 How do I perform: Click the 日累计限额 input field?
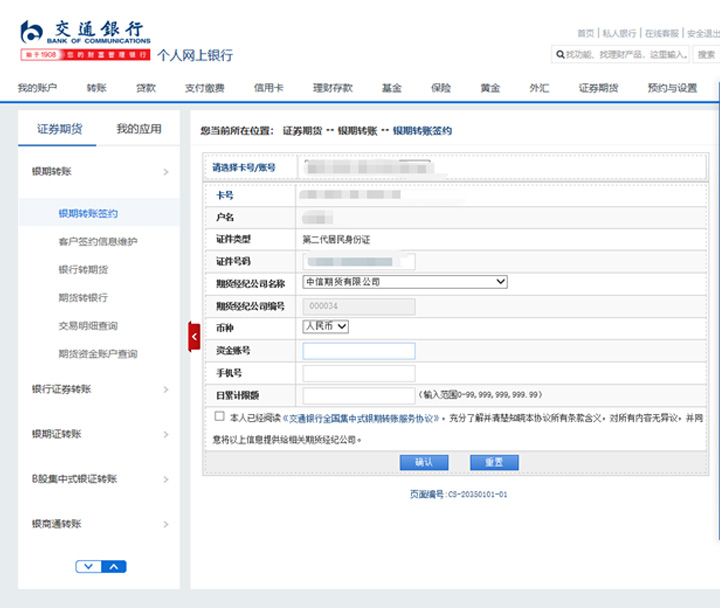click(358, 395)
